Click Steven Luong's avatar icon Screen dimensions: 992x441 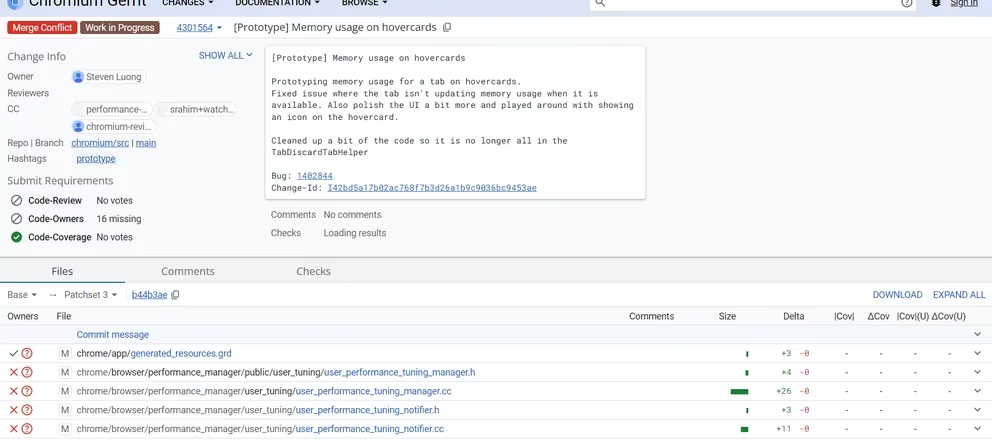78,77
